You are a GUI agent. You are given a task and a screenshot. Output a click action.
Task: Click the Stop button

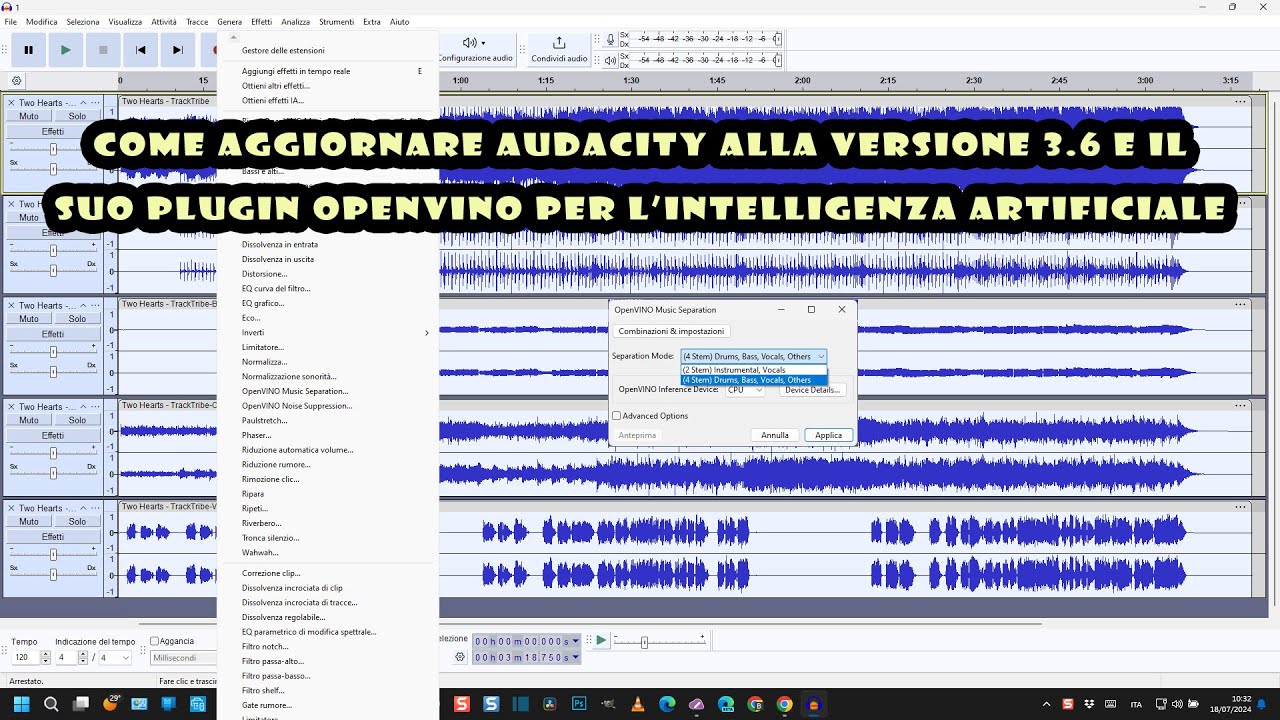point(103,50)
